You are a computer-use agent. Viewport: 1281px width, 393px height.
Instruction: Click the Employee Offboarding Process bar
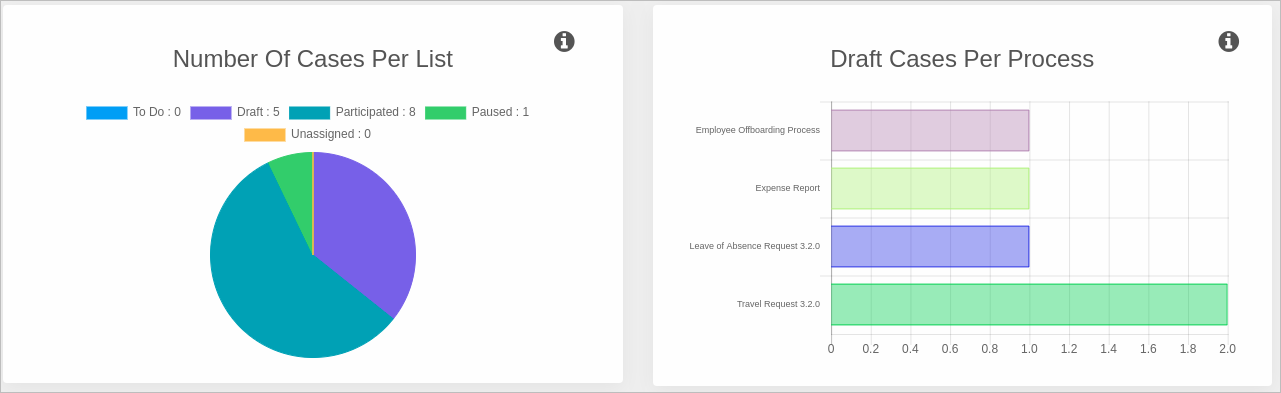[930, 131]
